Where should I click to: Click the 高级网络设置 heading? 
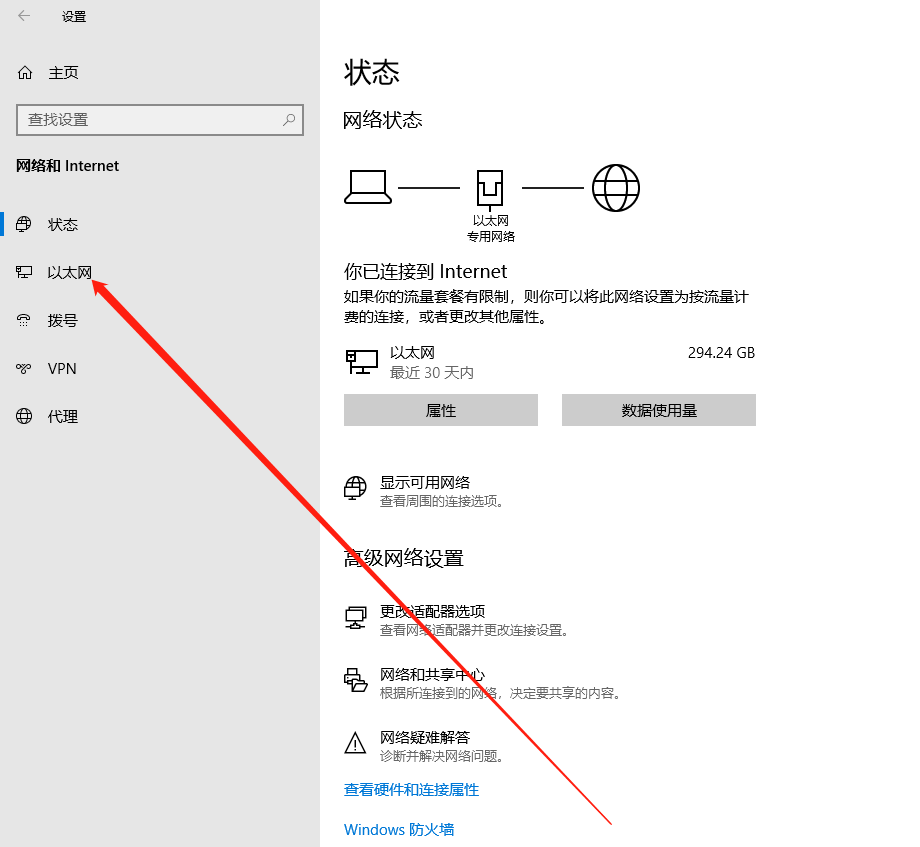[x=404, y=558]
